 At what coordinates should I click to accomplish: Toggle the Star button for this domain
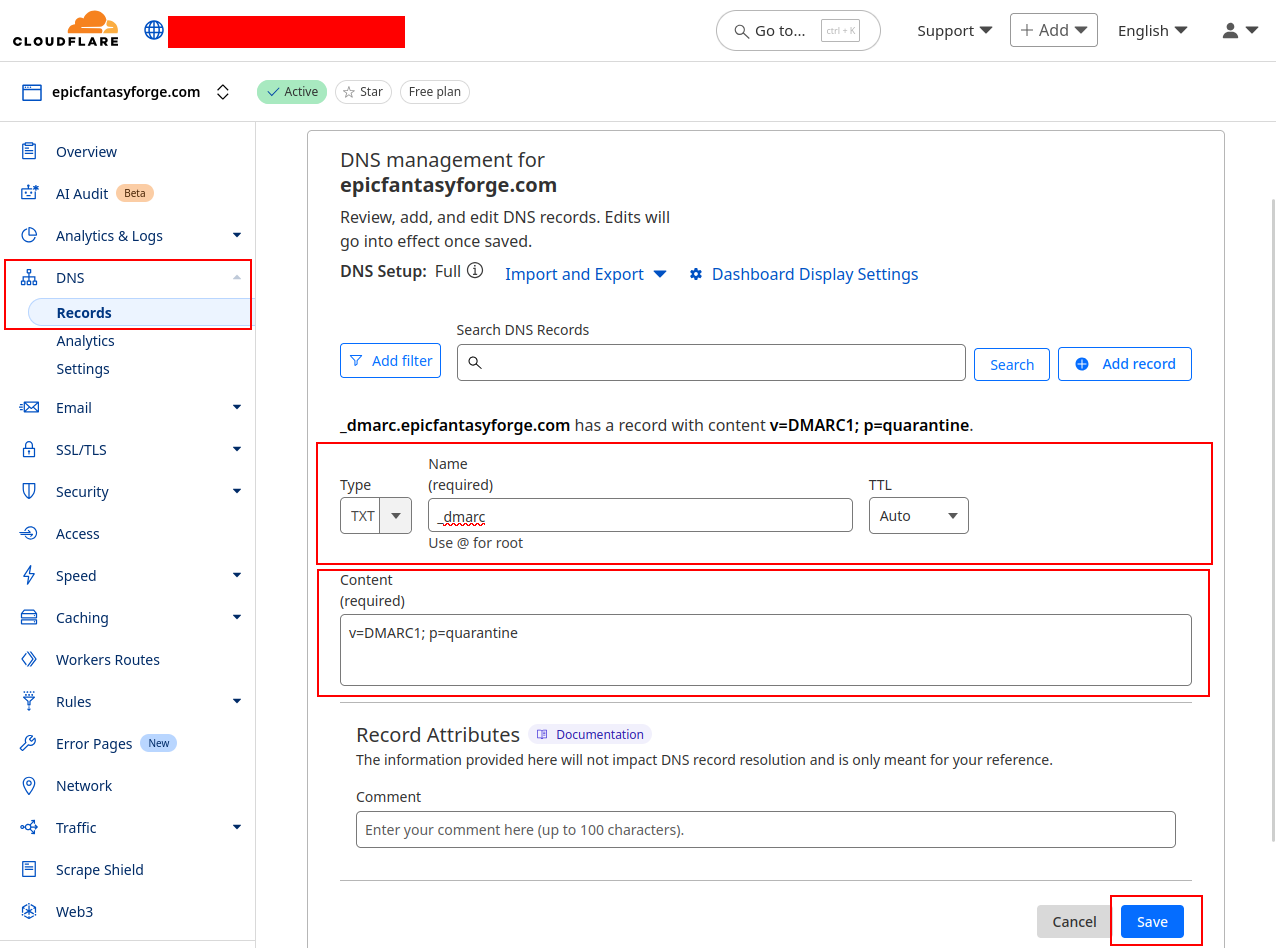tap(363, 92)
